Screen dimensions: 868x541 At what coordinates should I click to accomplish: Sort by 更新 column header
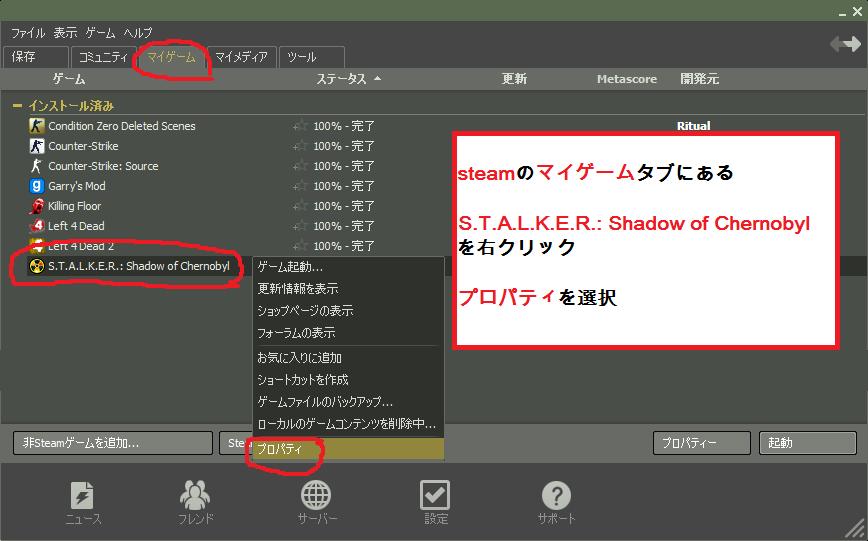pos(514,79)
